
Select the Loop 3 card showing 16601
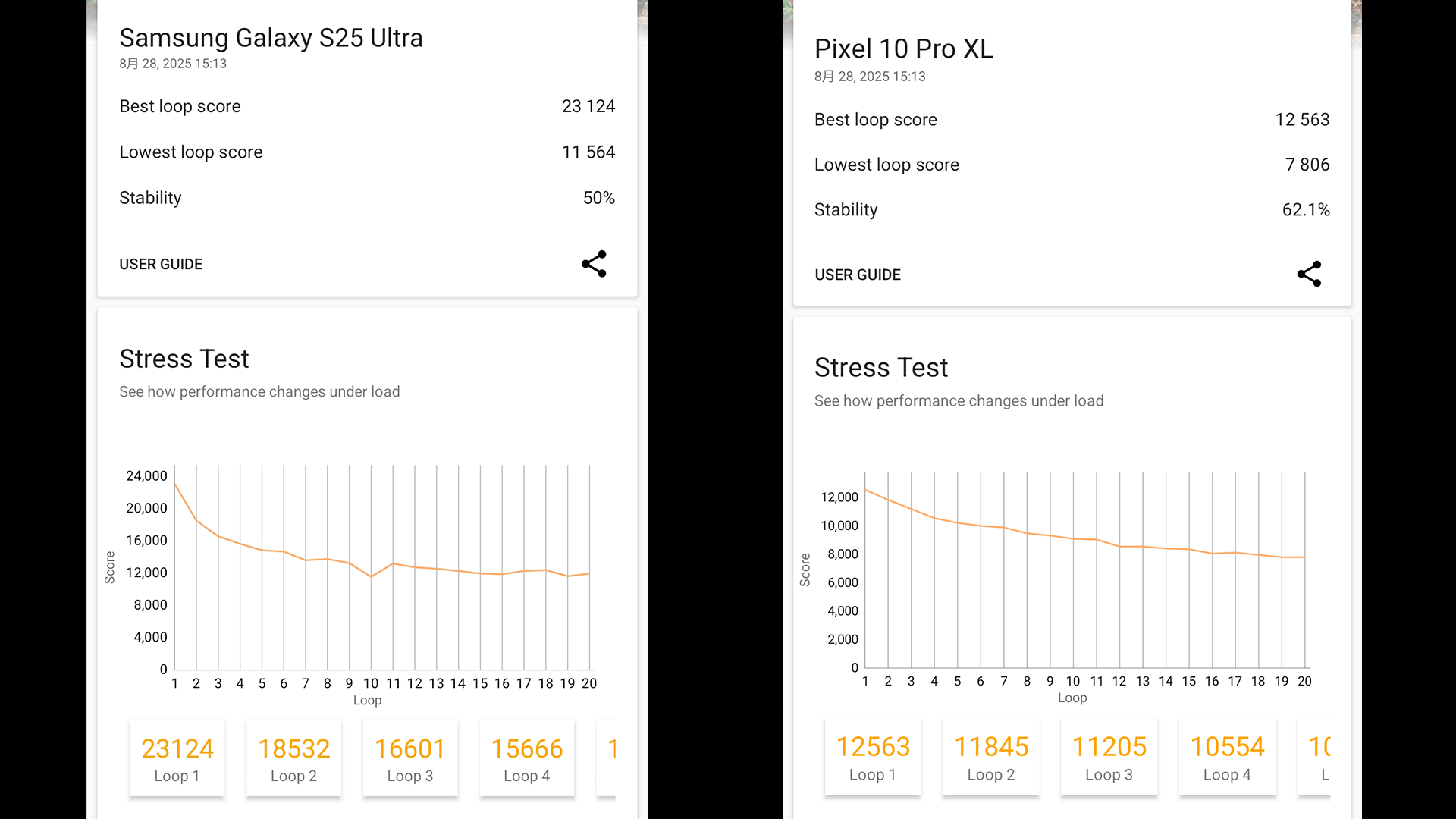coord(410,758)
